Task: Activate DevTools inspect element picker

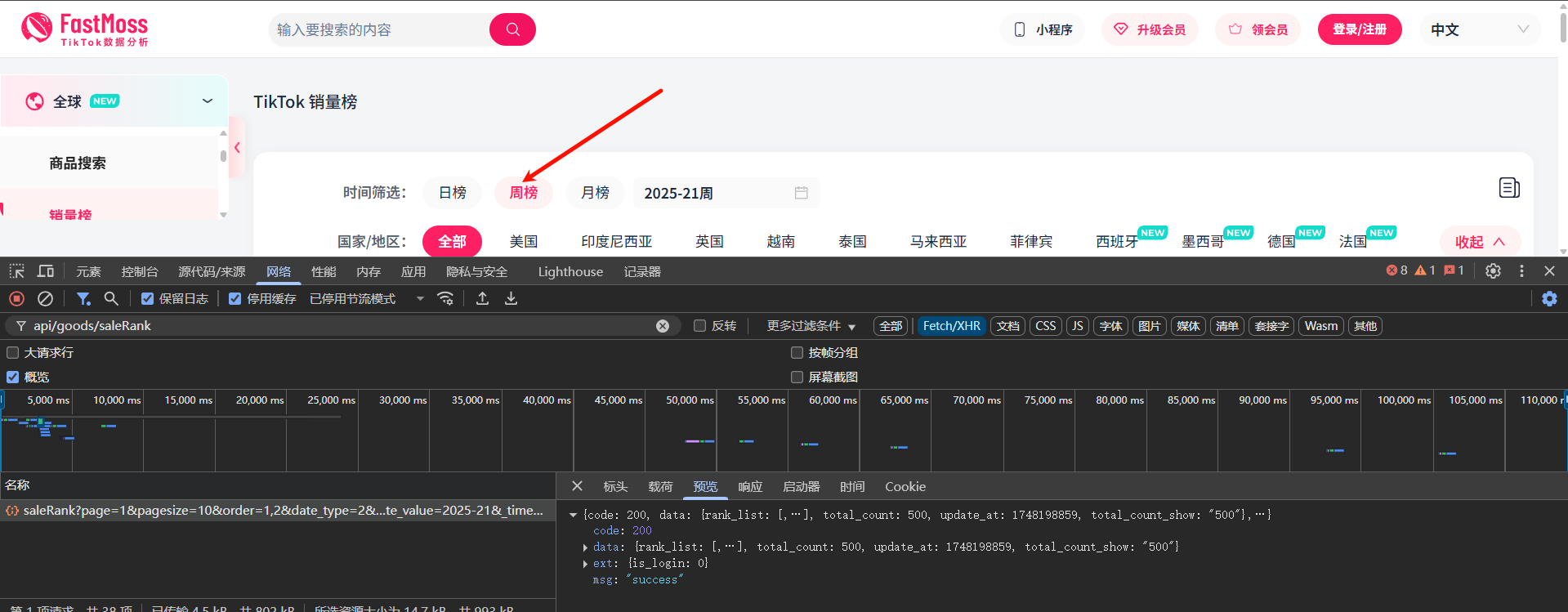Action: pos(16,271)
